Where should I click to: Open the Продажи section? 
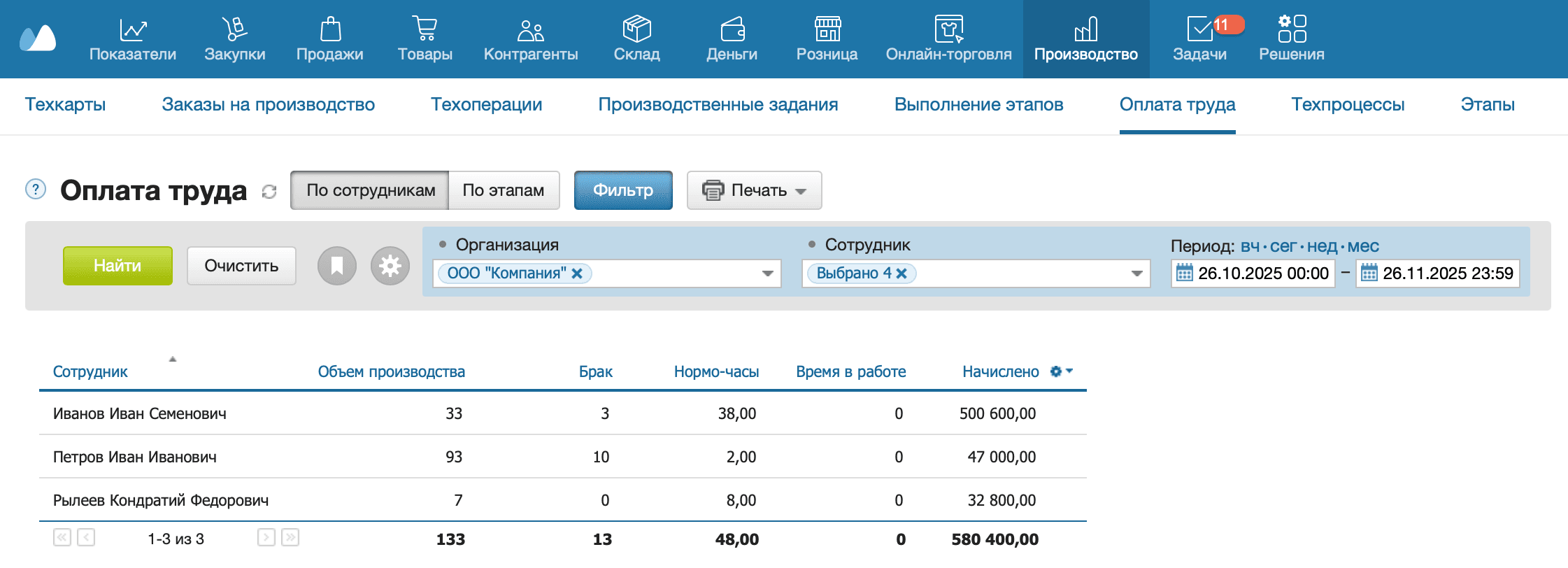pyautogui.click(x=330, y=39)
